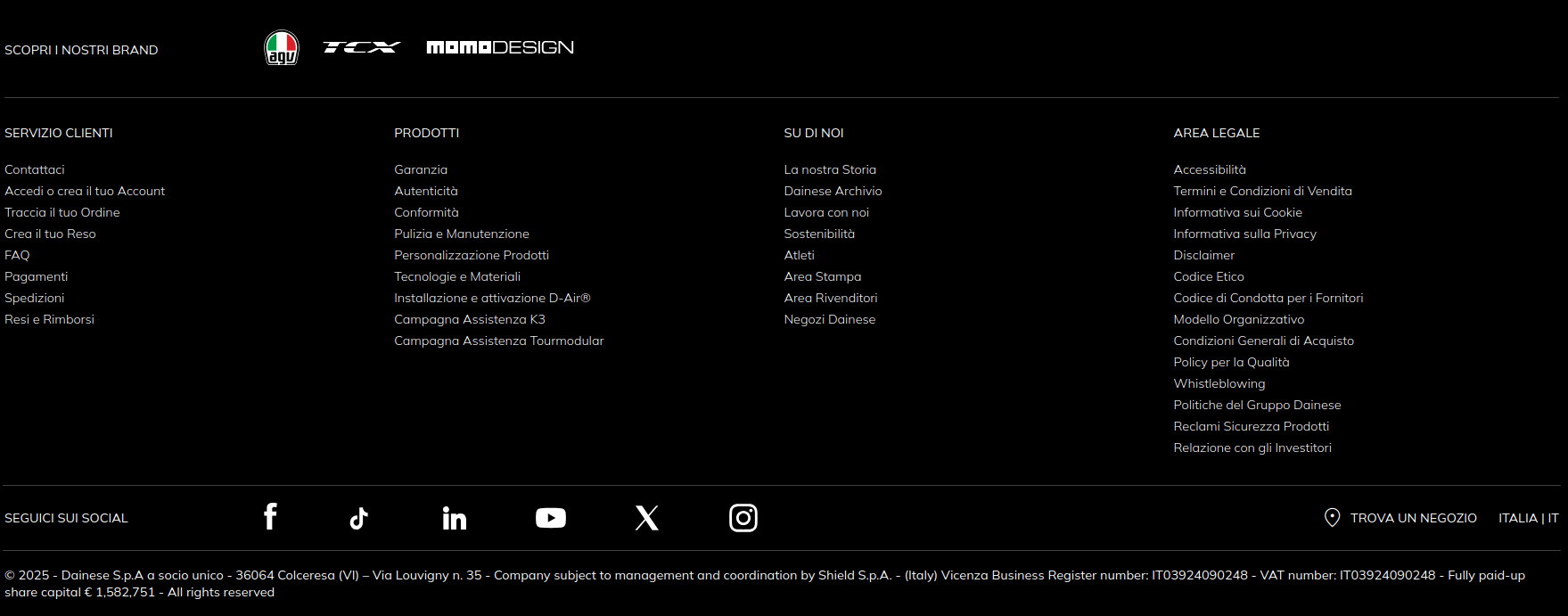Open Dainese Archivio link

(x=833, y=191)
